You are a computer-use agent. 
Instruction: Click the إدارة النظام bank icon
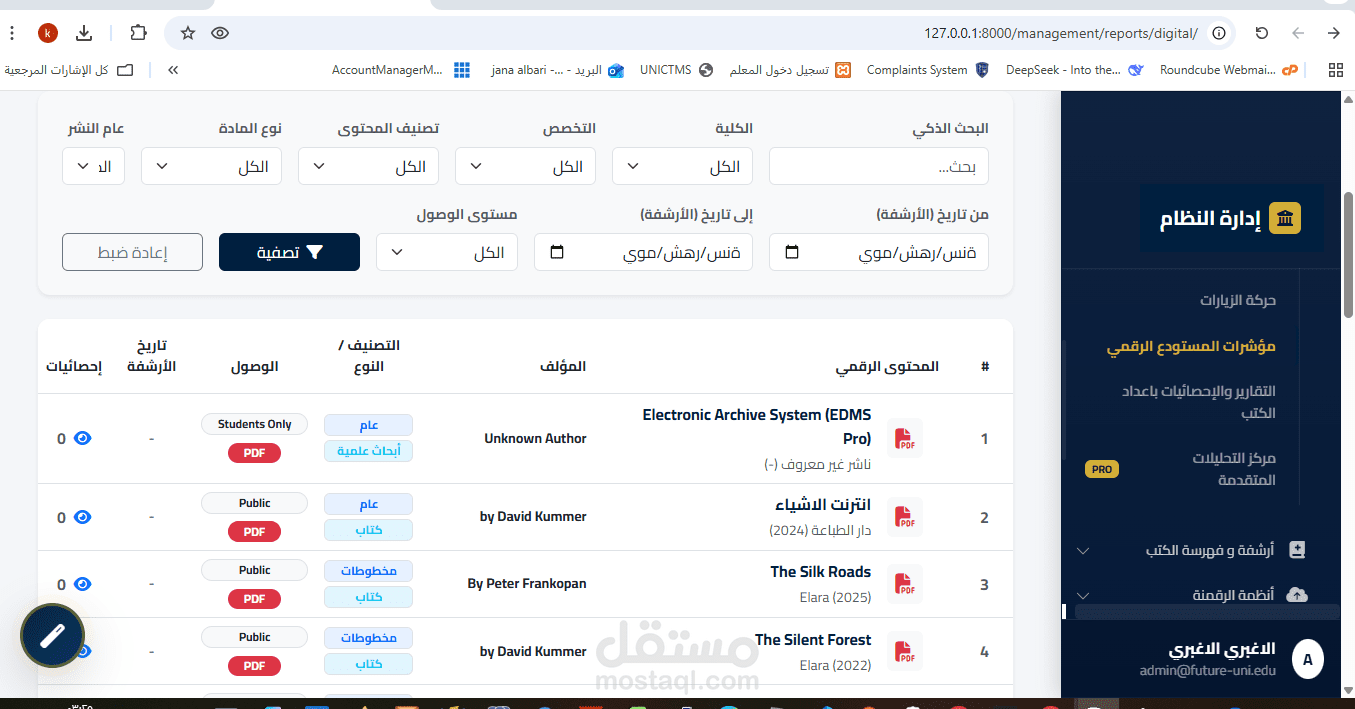pyautogui.click(x=1285, y=218)
